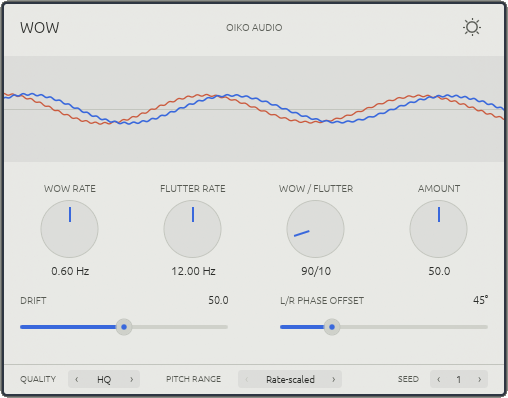The width and height of the screenshot is (508, 398).
Task: Click the modulation waveform display
Action: [x=254, y=109]
